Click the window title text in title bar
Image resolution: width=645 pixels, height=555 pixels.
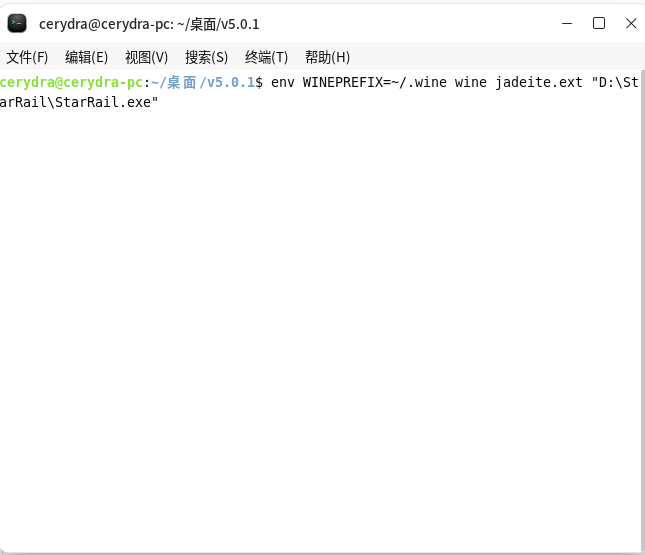[x=149, y=23]
